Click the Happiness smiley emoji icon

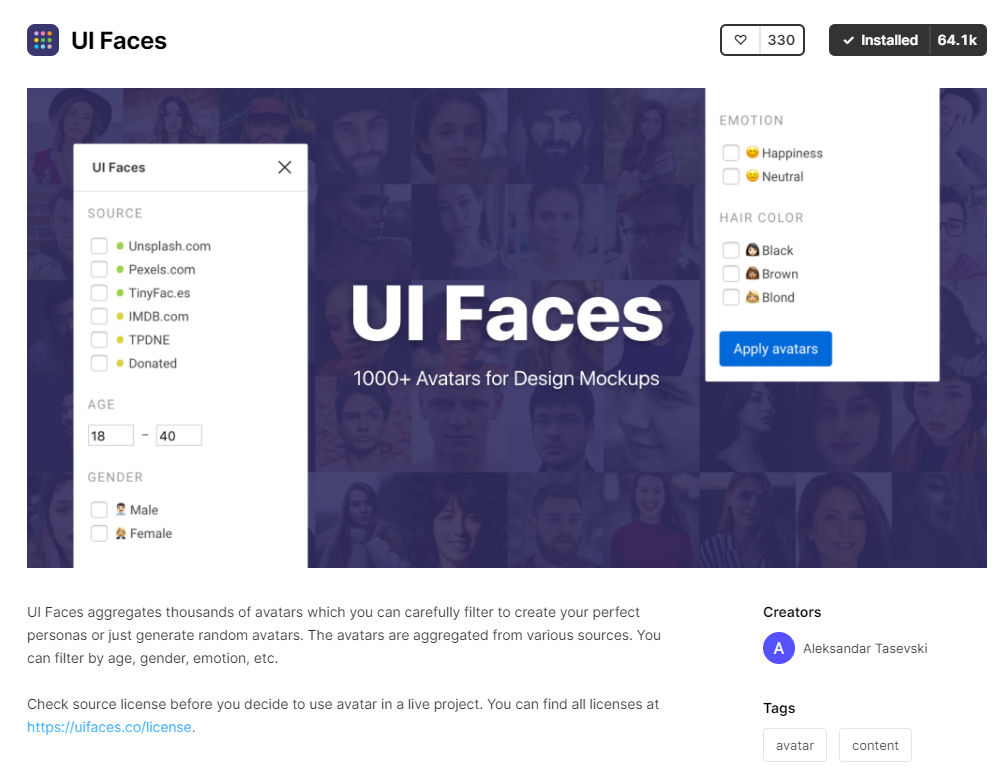(x=752, y=152)
